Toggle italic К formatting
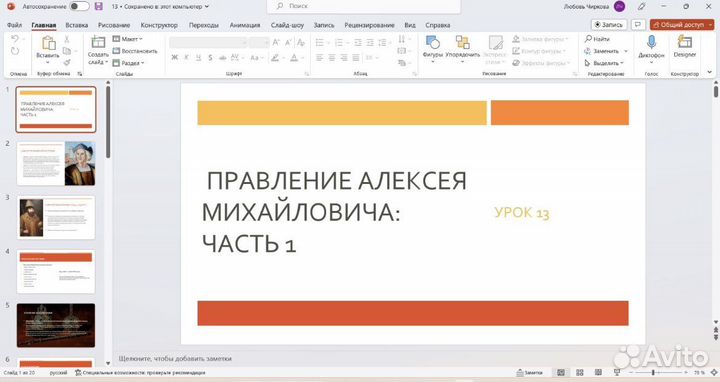Image resolution: width=720 pixels, height=382 pixels. pyautogui.click(x=186, y=58)
